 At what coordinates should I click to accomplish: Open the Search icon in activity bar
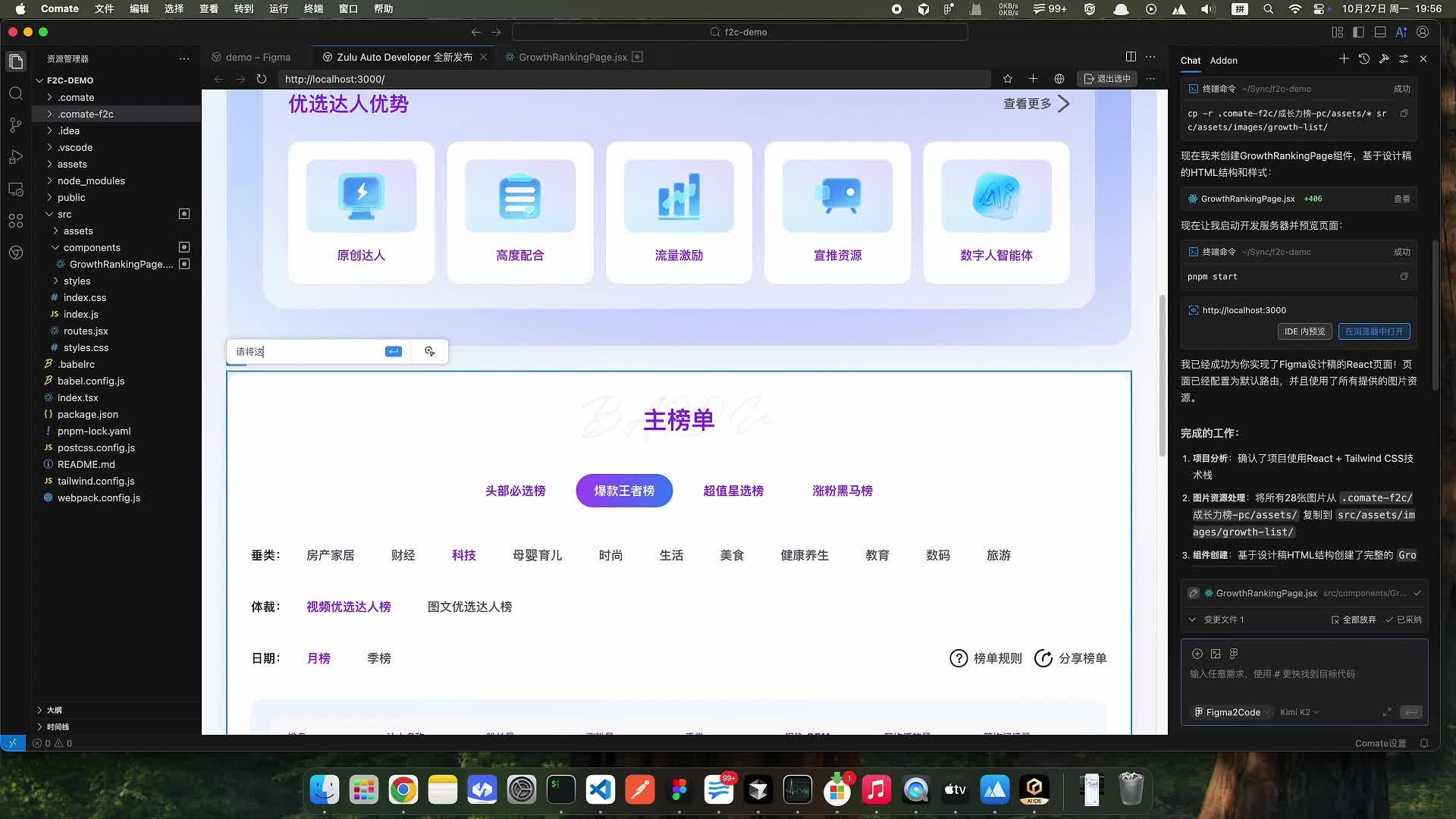click(x=16, y=93)
